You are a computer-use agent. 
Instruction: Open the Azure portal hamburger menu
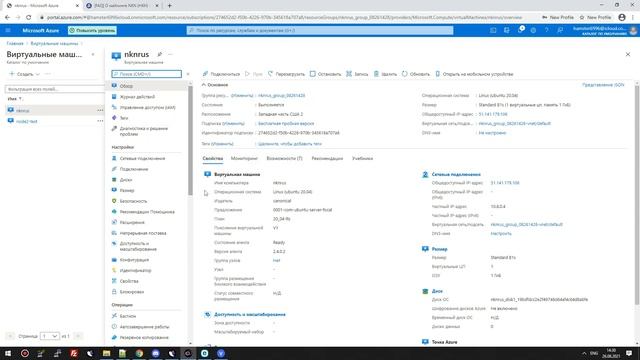click(x=8, y=30)
